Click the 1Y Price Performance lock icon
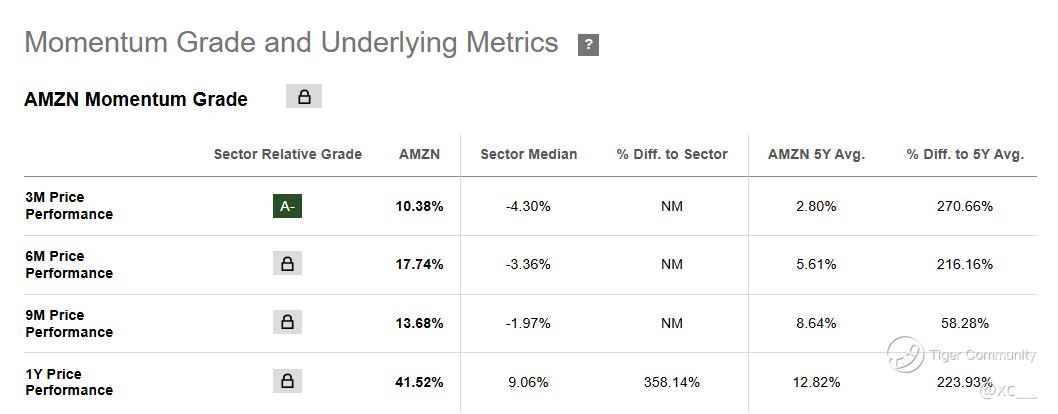Screen dimensions: 1058x414 [x=287, y=381]
